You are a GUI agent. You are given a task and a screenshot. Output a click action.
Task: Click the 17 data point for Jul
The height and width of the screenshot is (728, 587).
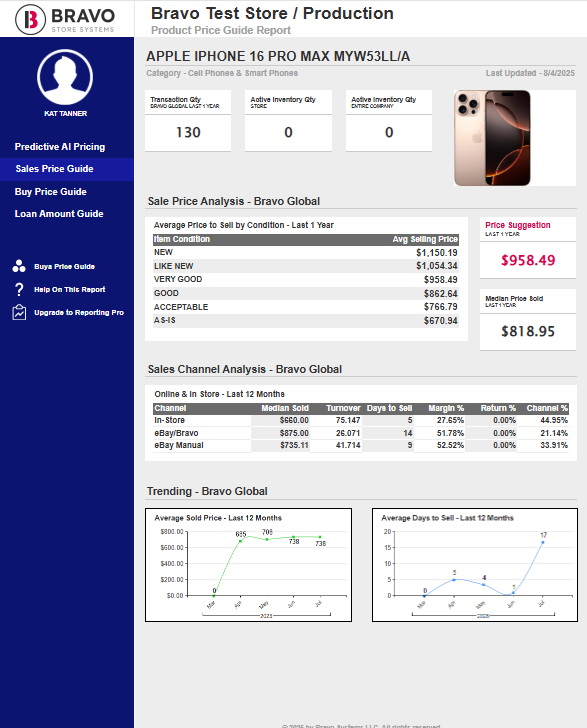click(x=543, y=541)
